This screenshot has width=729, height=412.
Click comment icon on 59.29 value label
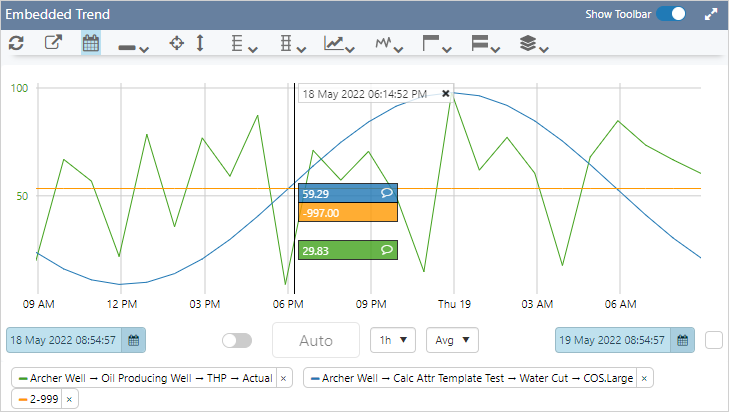tap(386, 193)
